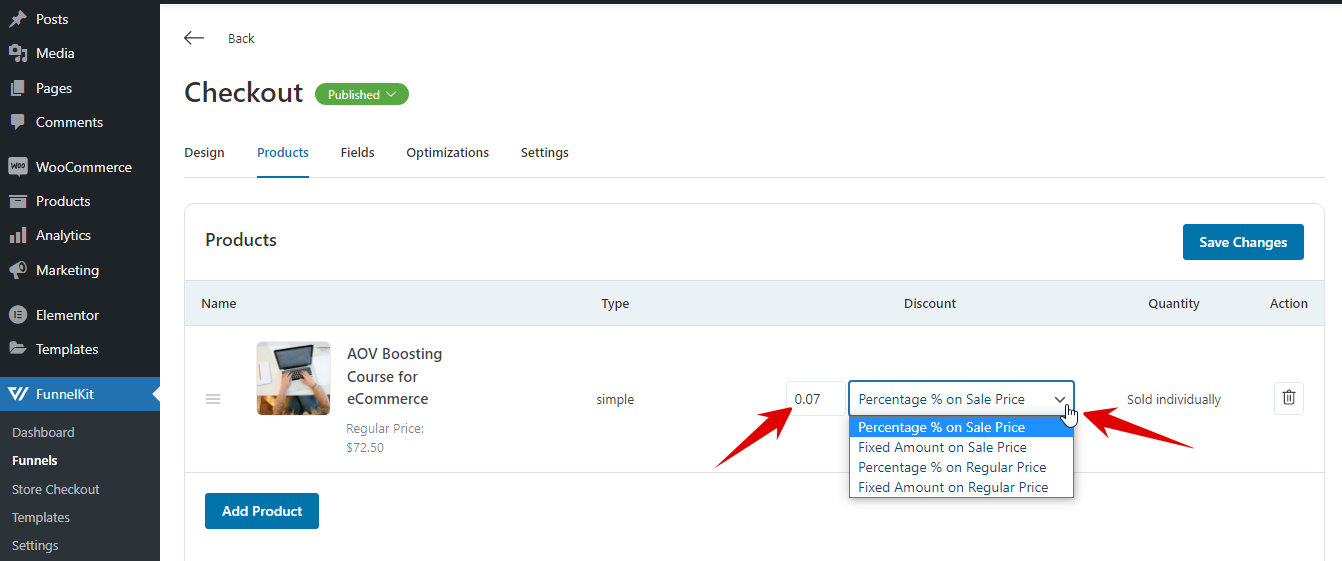Open FunnelKit Dashboard submenu link
1342x561 pixels.
click(x=43, y=432)
